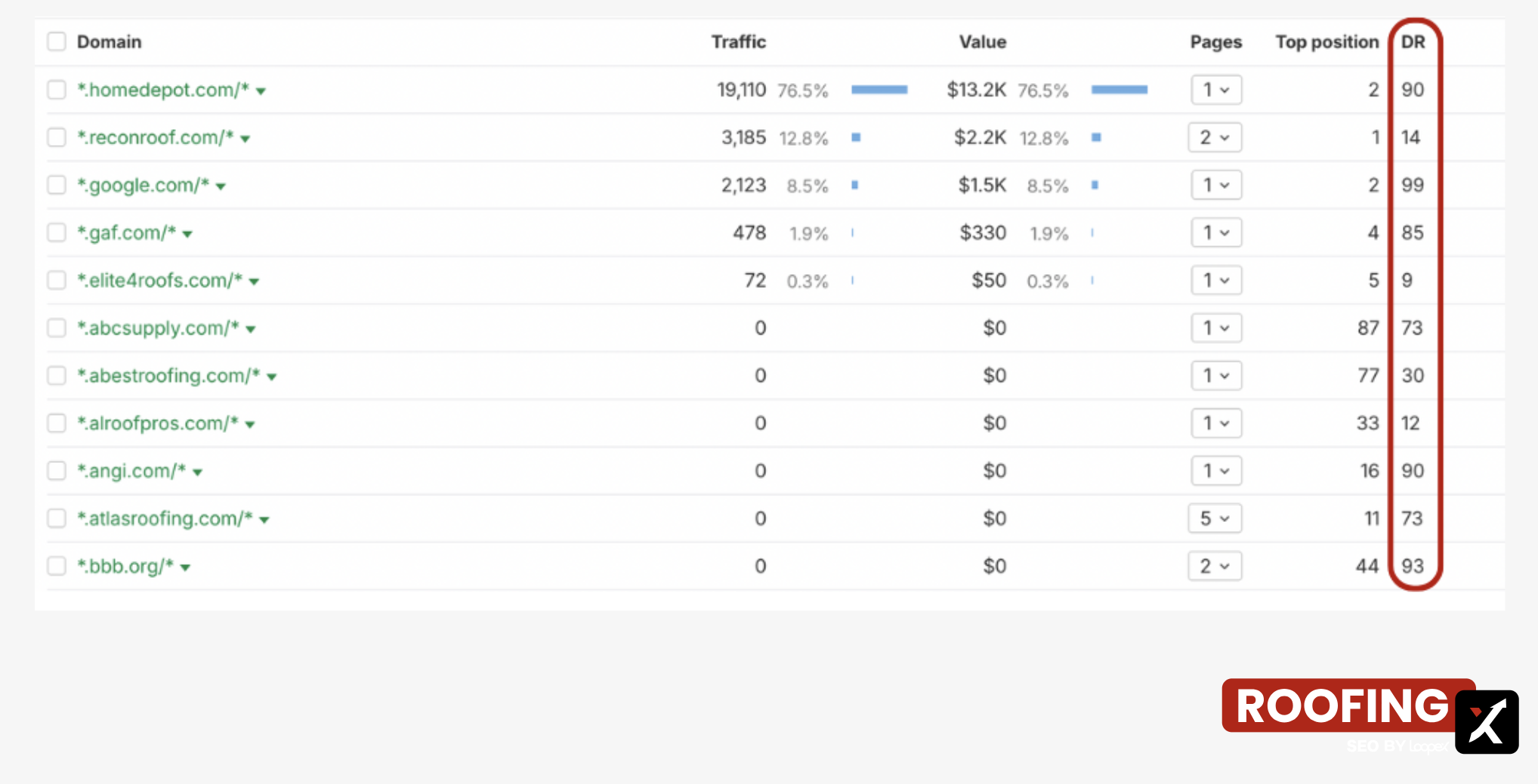Expand the caret next to atlasroofing.com

(265, 520)
